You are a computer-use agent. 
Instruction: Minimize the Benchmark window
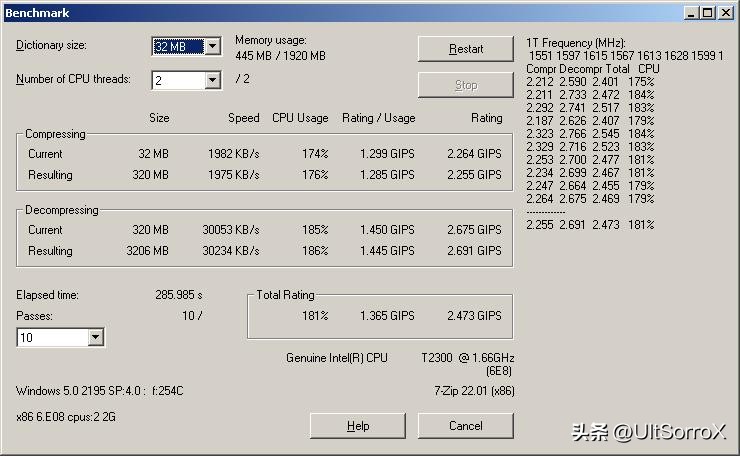point(691,13)
